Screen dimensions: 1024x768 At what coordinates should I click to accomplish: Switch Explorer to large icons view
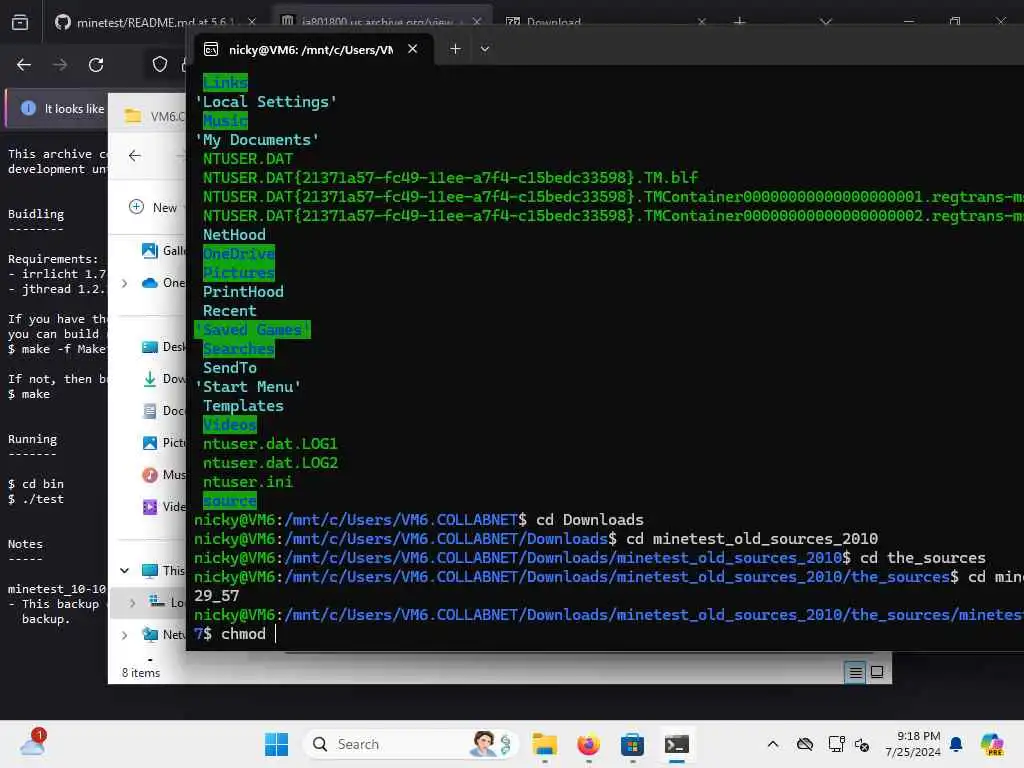[877, 672]
